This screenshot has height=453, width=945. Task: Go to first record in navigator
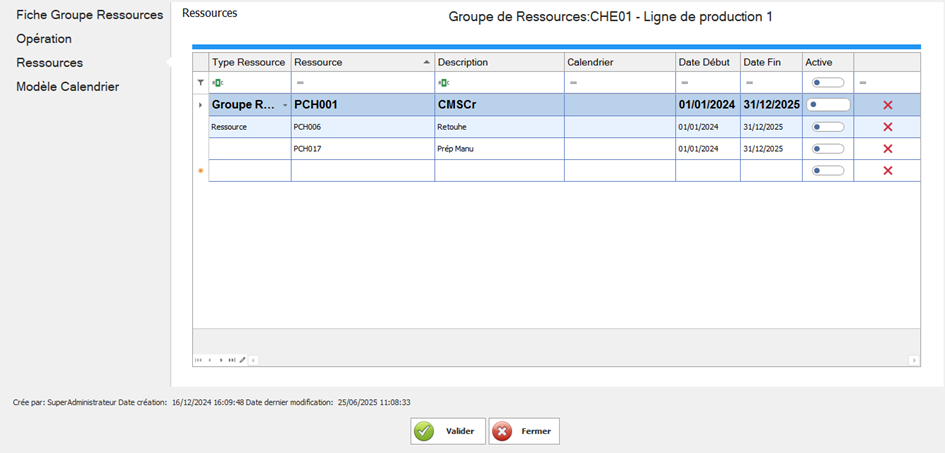click(198, 359)
